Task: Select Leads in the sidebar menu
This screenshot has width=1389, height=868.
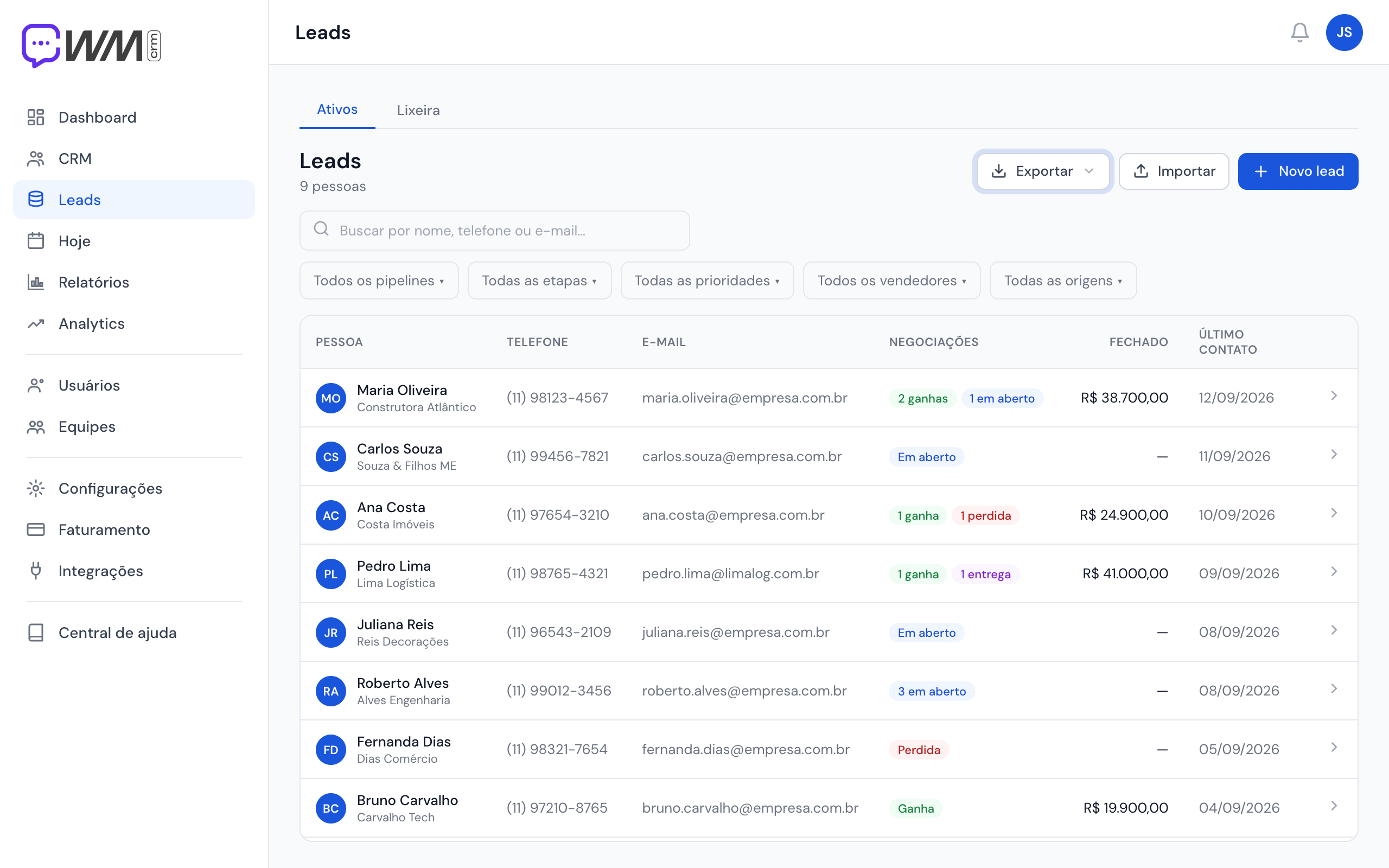Action: click(133, 200)
